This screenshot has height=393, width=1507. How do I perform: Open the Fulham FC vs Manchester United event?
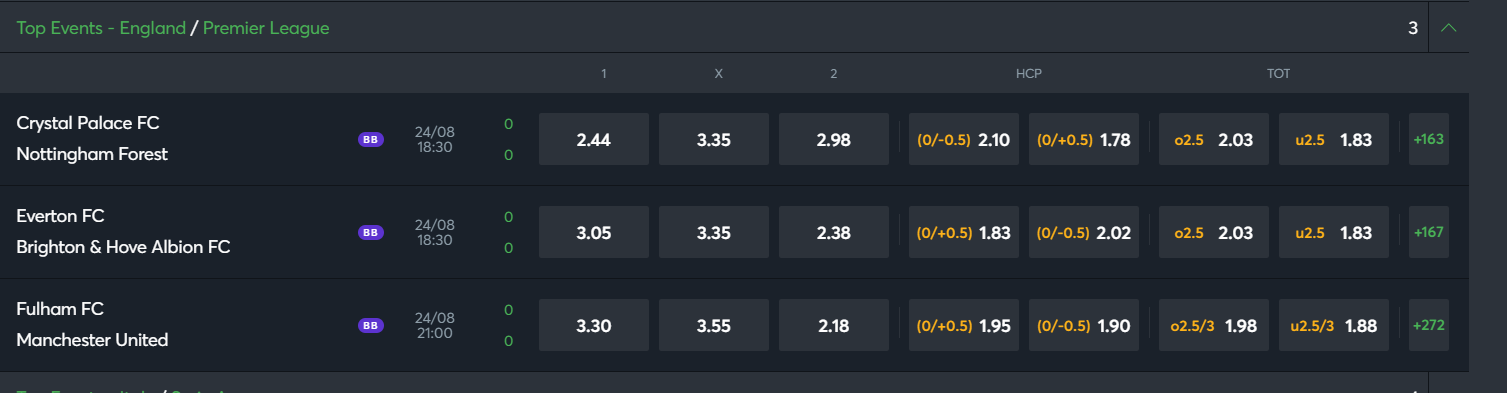coord(92,325)
